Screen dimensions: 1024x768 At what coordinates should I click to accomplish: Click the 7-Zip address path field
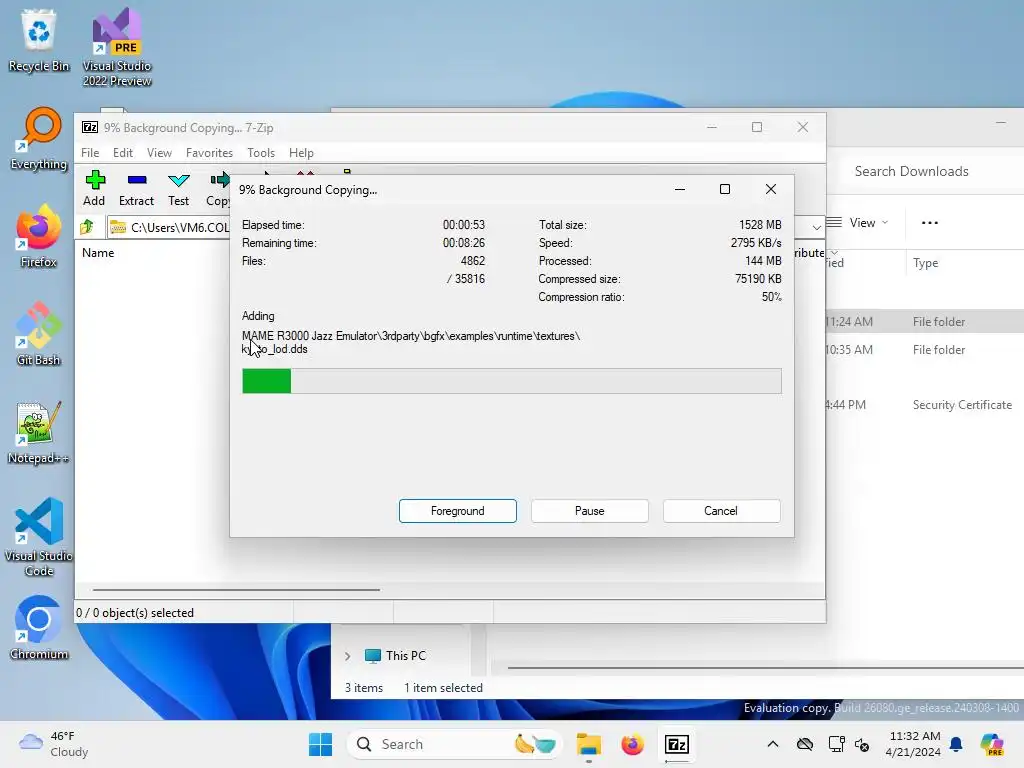(170, 227)
